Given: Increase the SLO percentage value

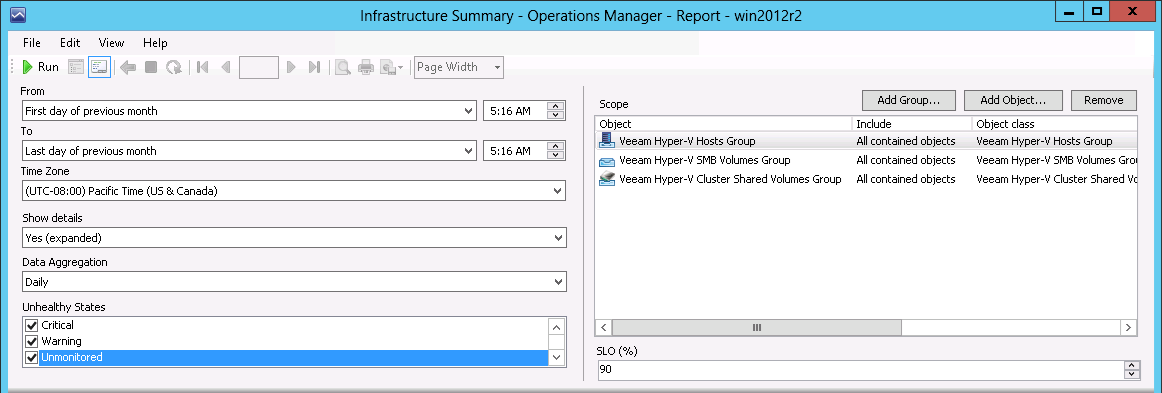Looking at the screenshot, I should pos(1132,365).
